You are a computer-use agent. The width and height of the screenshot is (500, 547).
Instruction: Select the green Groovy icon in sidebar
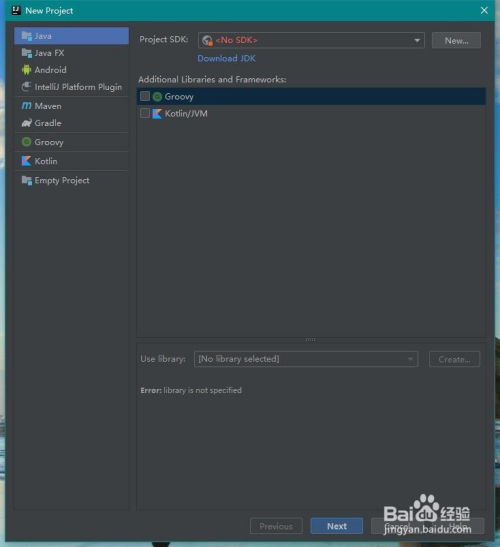(27, 142)
